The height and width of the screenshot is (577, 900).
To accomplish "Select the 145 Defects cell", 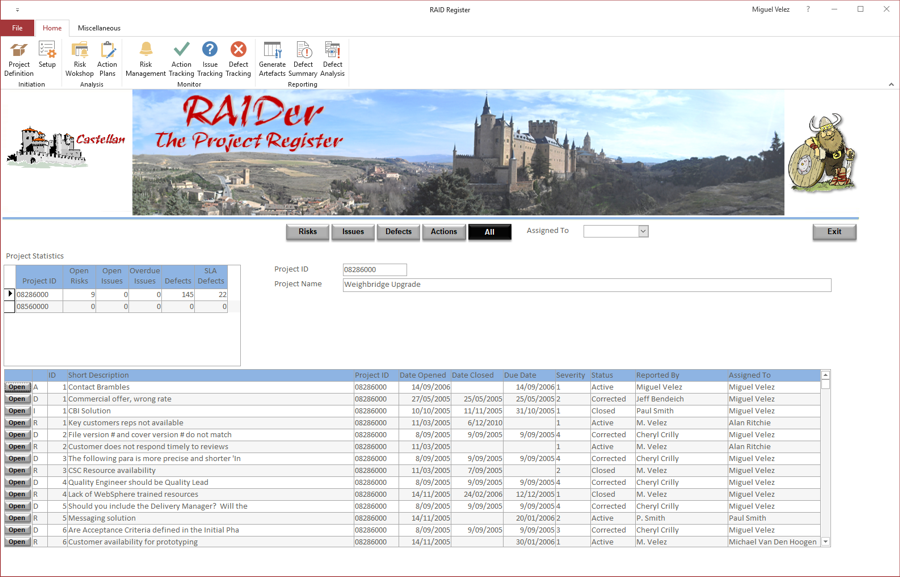I will (178, 295).
